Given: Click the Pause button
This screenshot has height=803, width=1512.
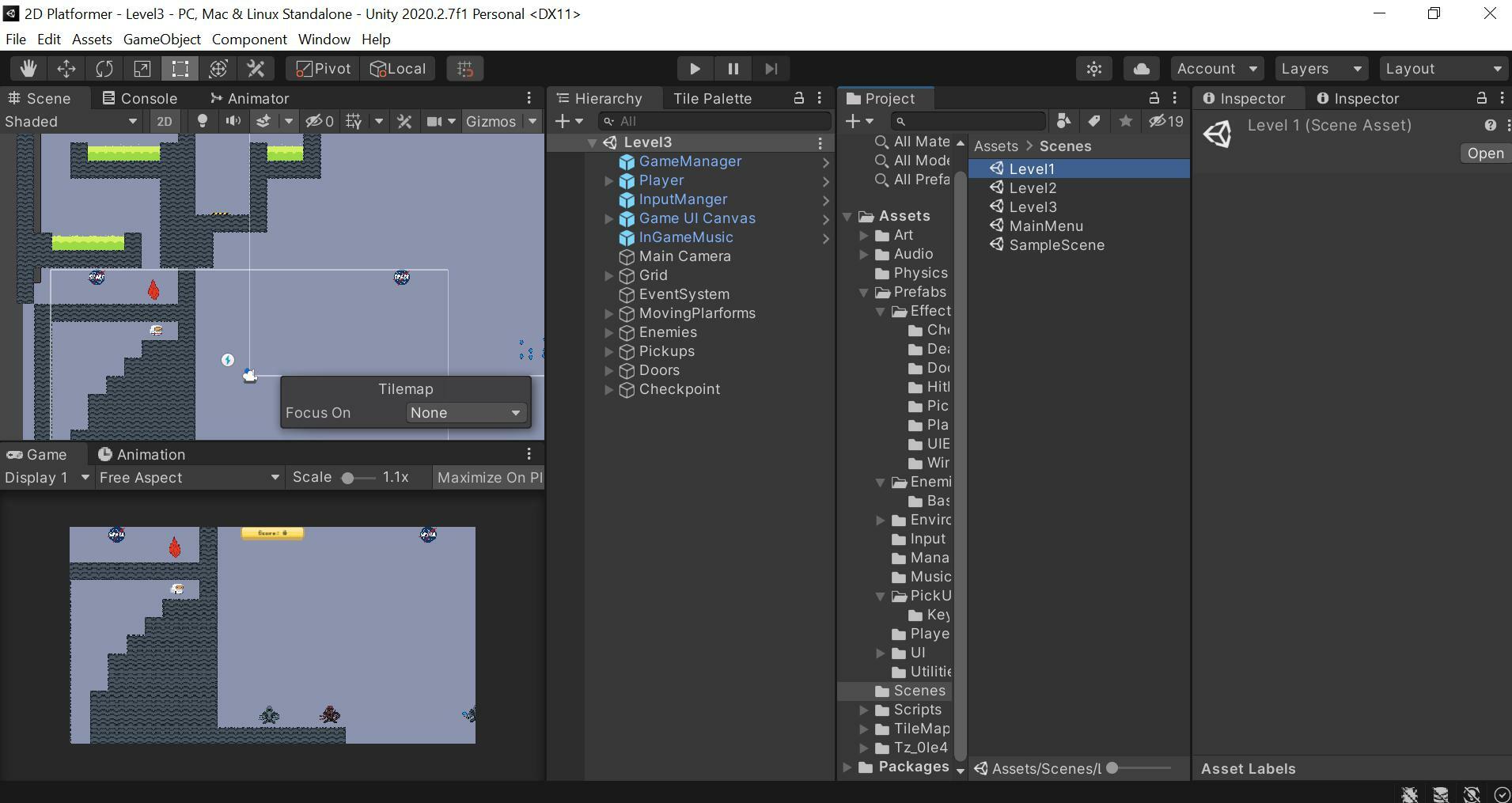Looking at the screenshot, I should [733, 69].
